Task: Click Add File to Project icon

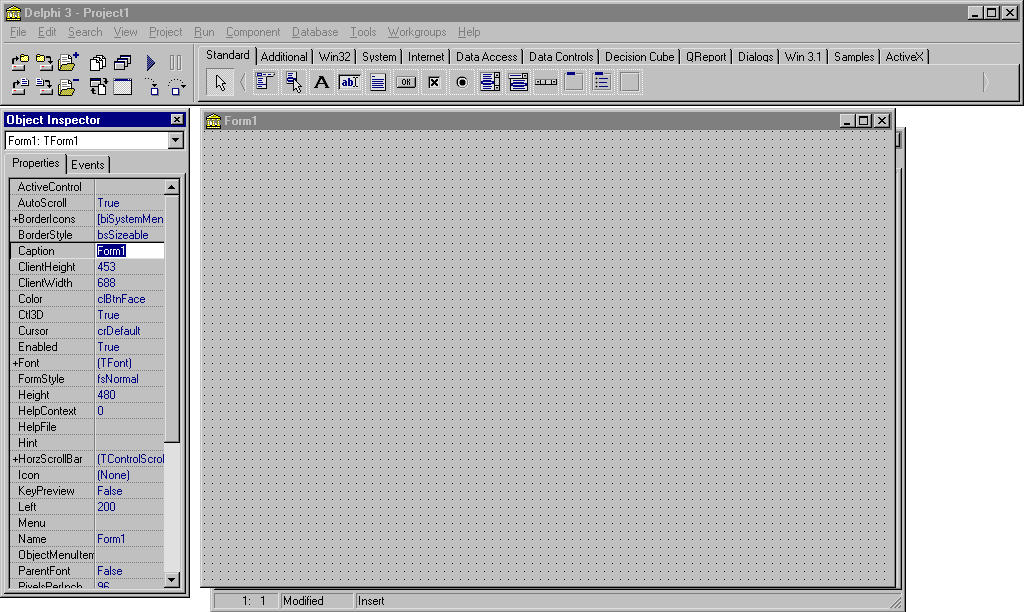Action: click(68, 63)
